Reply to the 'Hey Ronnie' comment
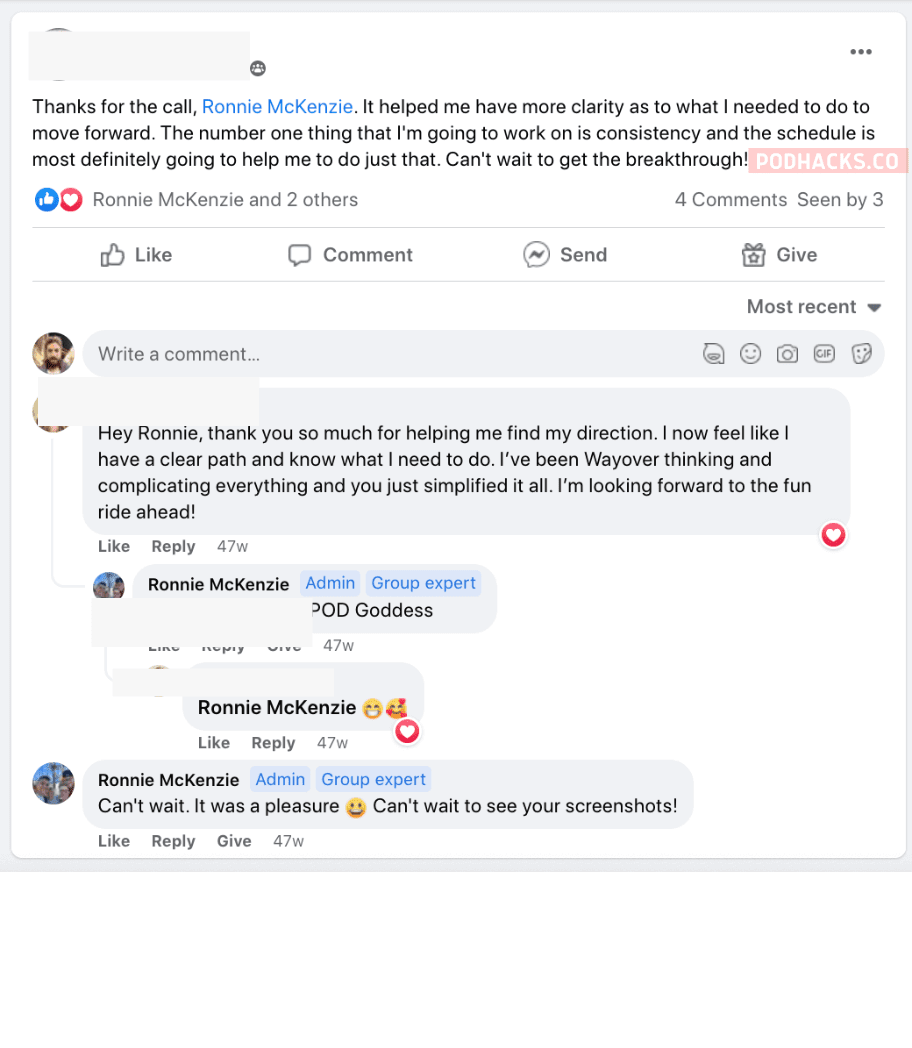Image resolution: width=912 pixels, height=1048 pixels. click(173, 546)
